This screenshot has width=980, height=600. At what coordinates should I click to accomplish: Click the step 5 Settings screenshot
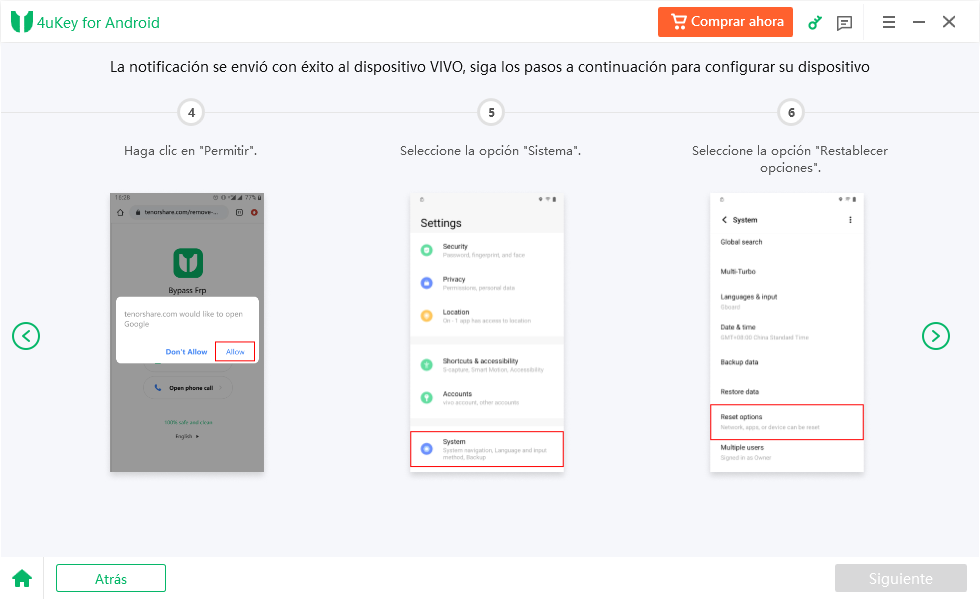point(487,332)
